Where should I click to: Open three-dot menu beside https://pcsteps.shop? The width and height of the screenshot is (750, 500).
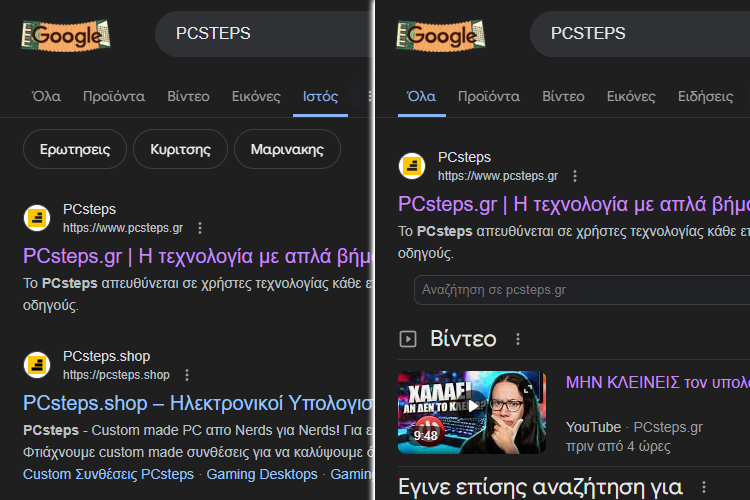187,375
